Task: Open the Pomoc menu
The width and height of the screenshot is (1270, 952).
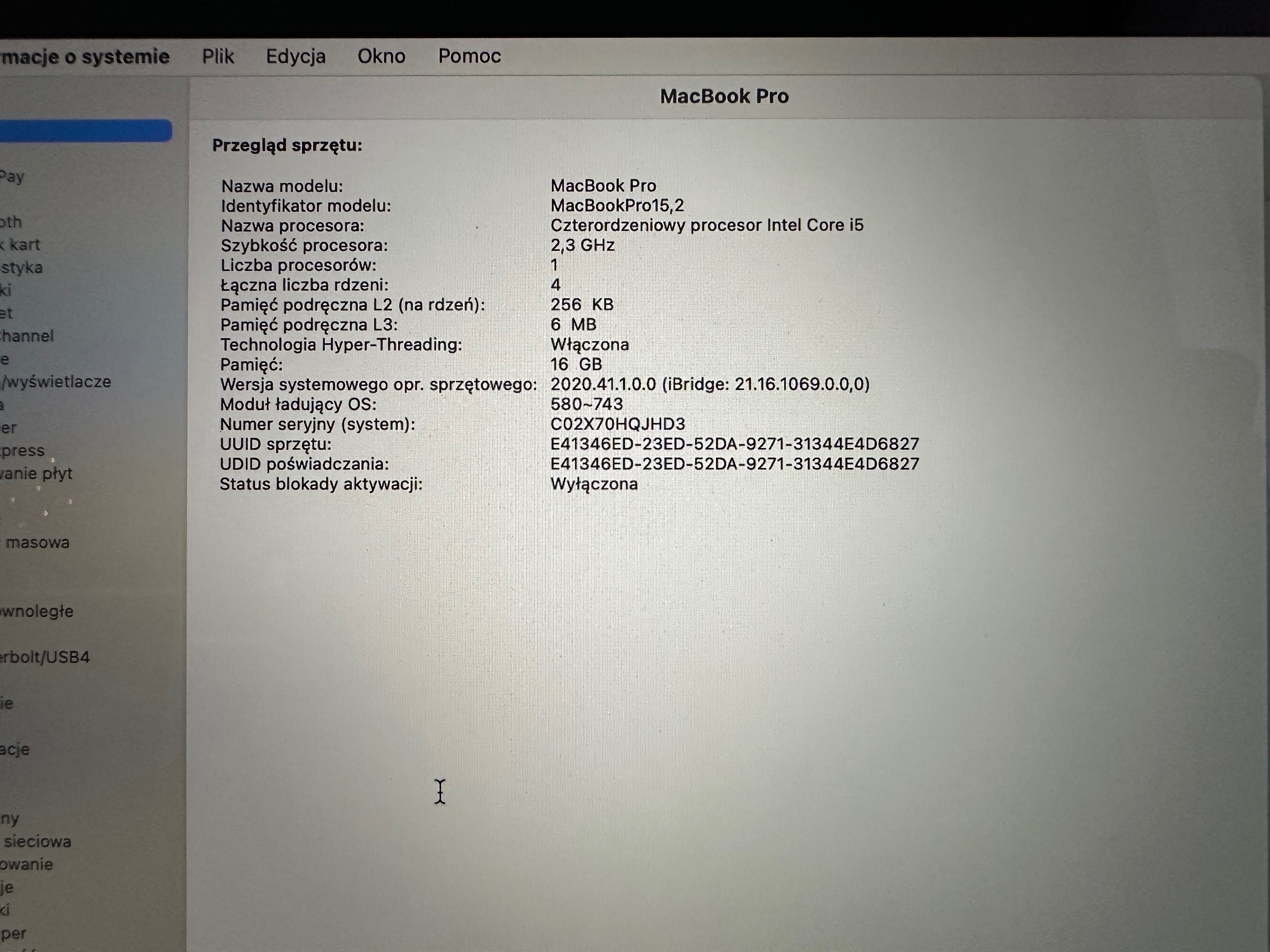Action: click(x=470, y=56)
